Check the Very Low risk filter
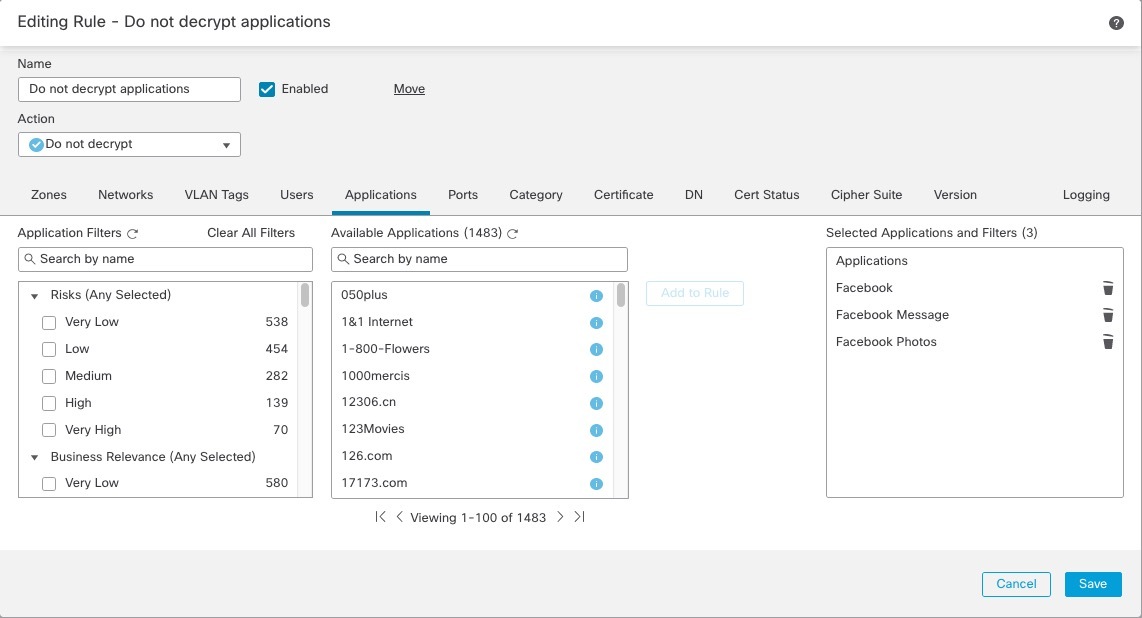1142x618 pixels. 48,322
